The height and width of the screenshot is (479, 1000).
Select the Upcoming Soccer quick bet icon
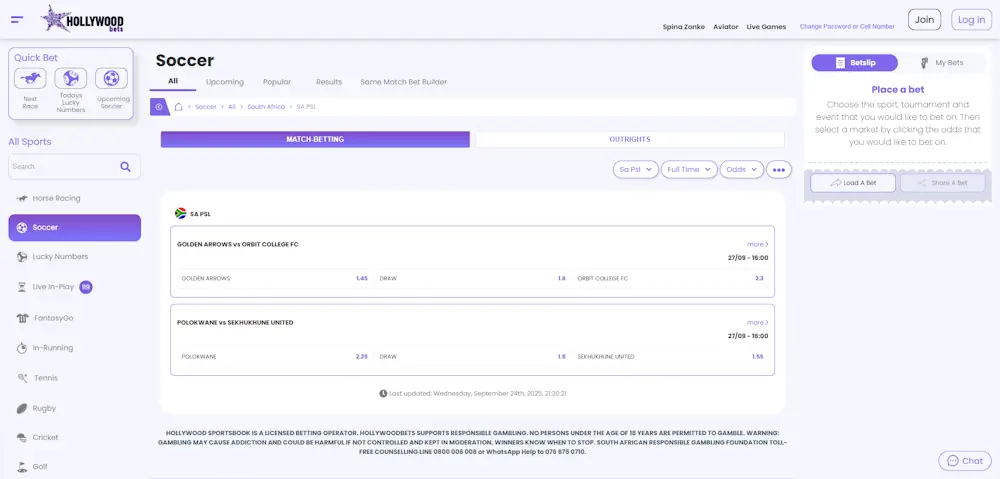coord(111,78)
